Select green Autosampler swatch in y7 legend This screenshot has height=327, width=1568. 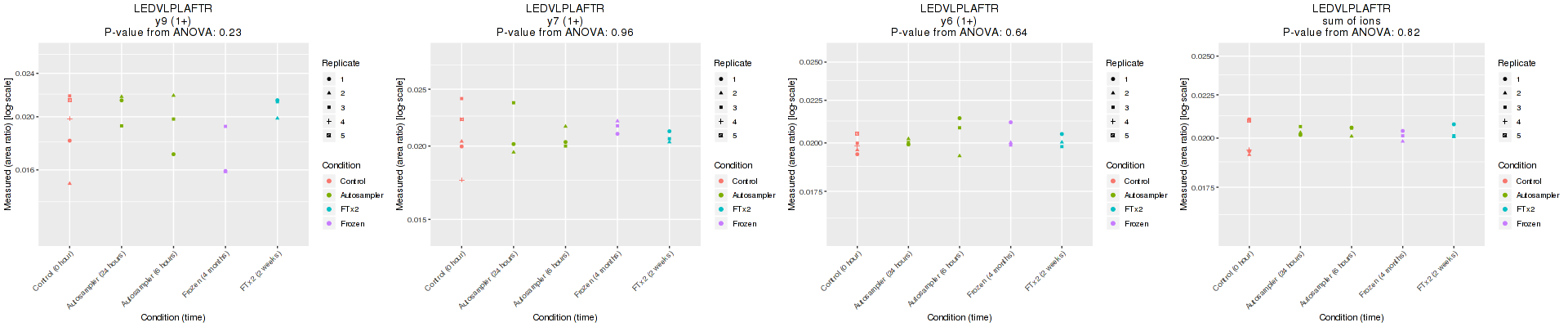721,195
